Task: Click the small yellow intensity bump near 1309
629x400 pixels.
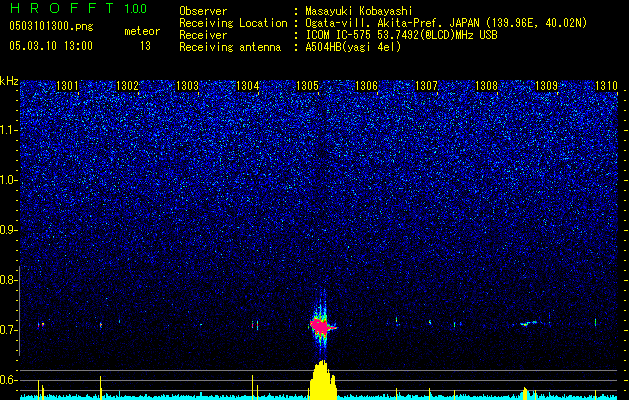Action: coord(525,393)
